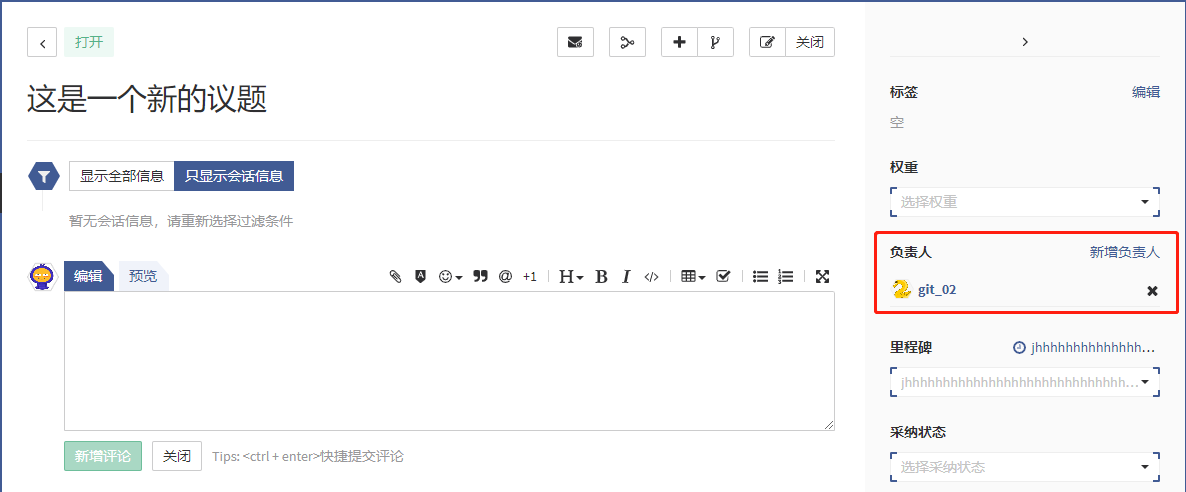Viewport: 1186px width, 492px height.
Task: Insert a blockquote with the quote icon
Action: click(x=480, y=277)
